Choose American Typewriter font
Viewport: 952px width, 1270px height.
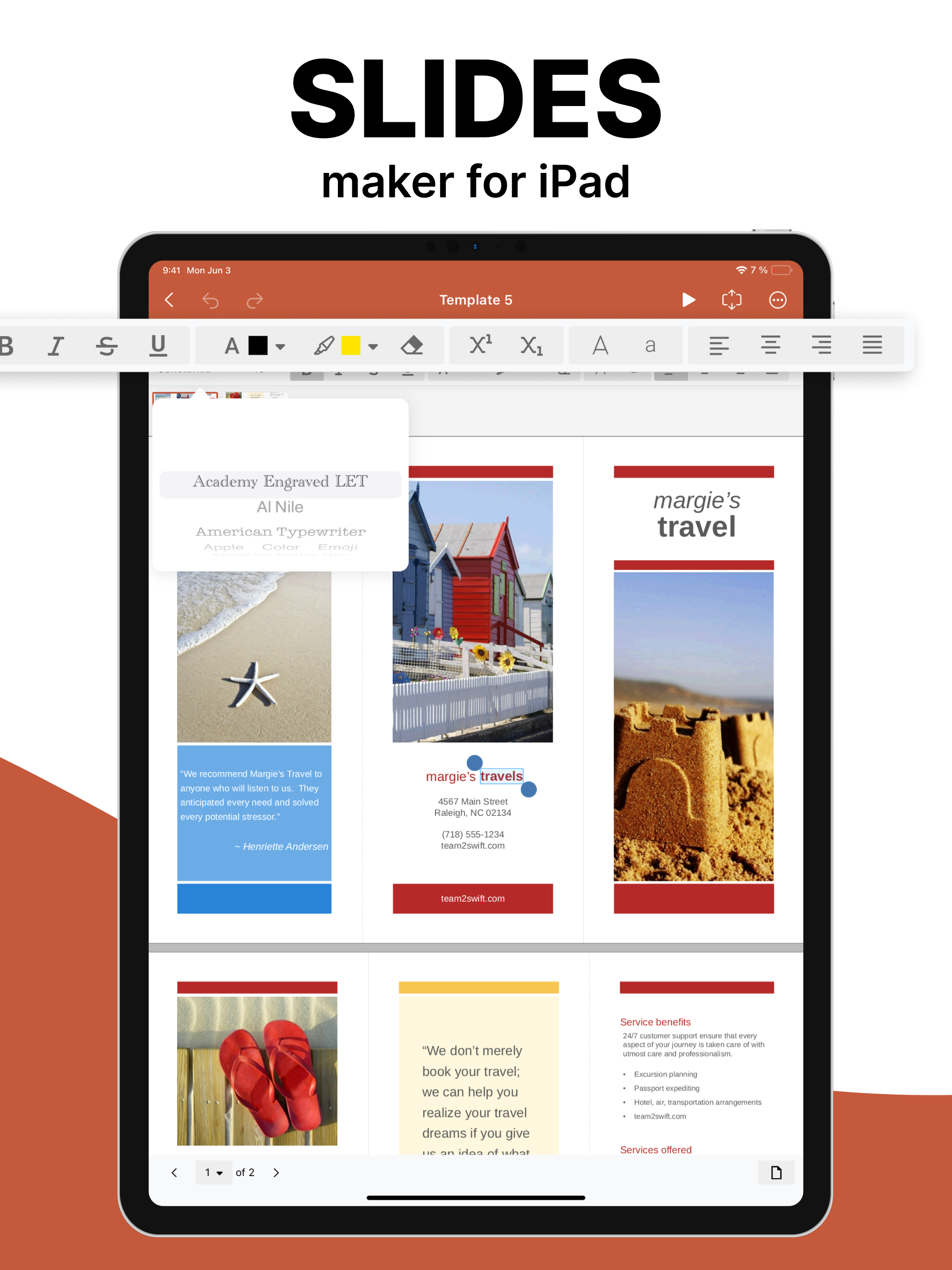[x=280, y=532]
